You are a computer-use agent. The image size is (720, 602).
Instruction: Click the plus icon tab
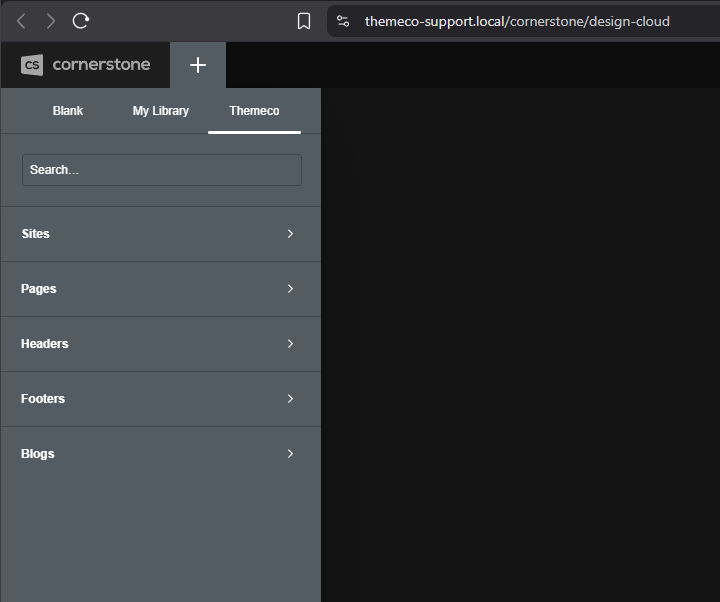198,65
